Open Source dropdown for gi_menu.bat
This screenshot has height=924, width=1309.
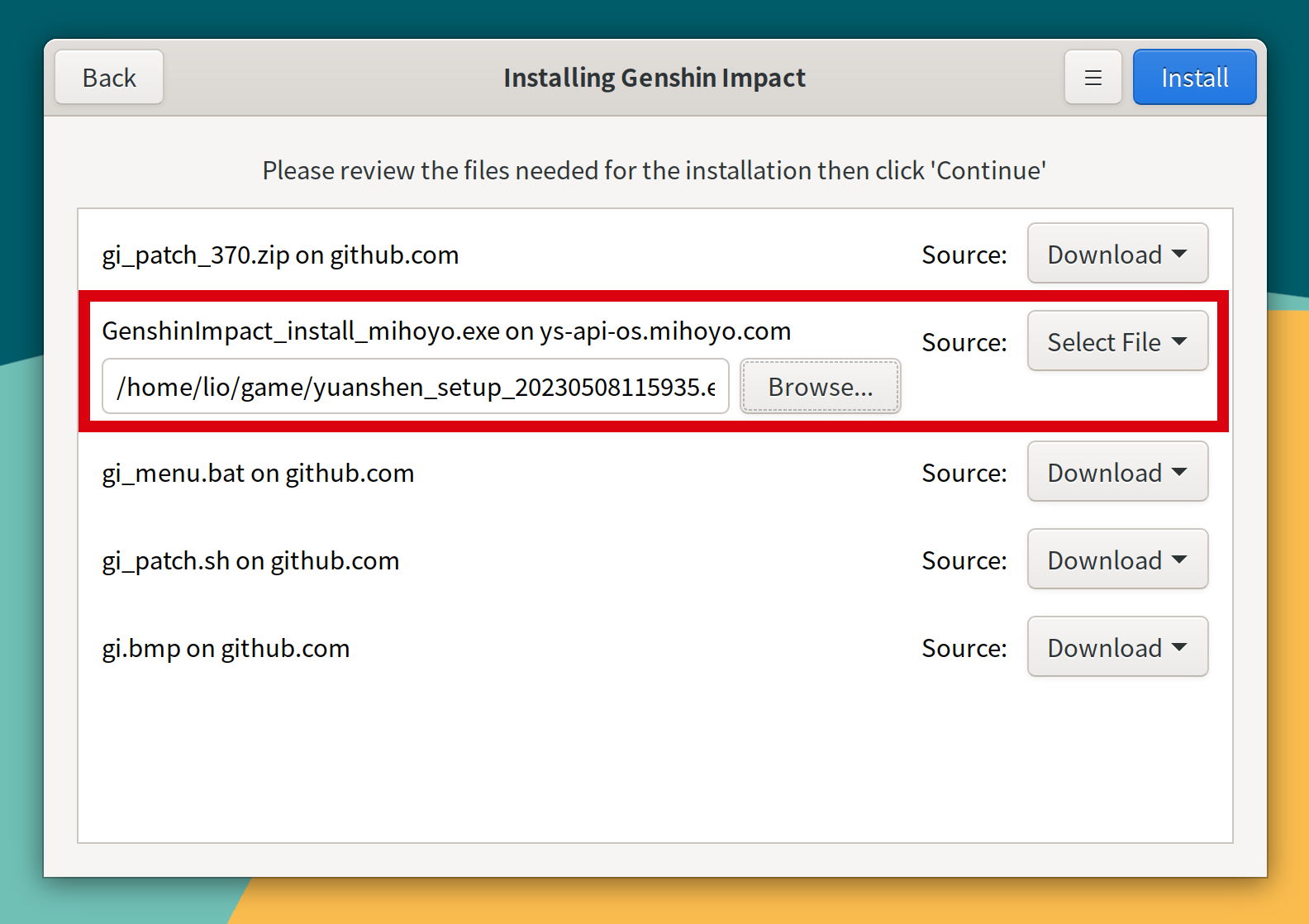pyautogui.click(x=1117, y=472)
